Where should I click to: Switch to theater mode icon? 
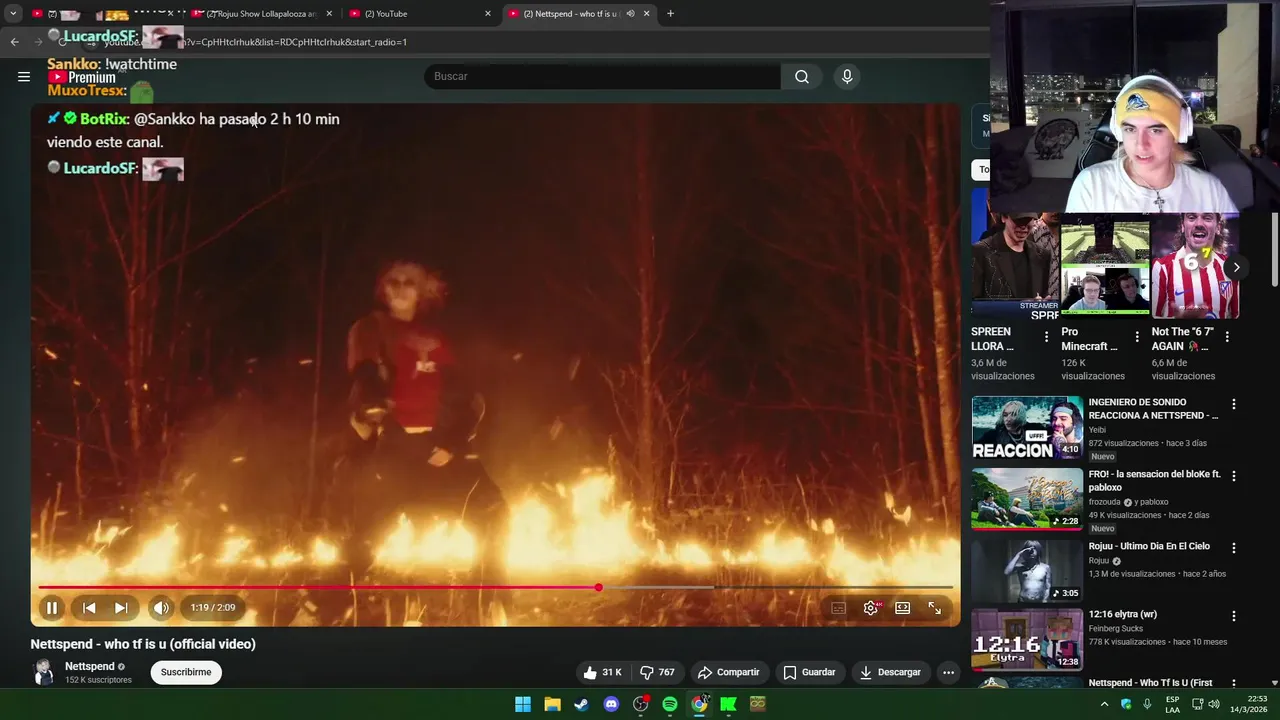point(903,608)
